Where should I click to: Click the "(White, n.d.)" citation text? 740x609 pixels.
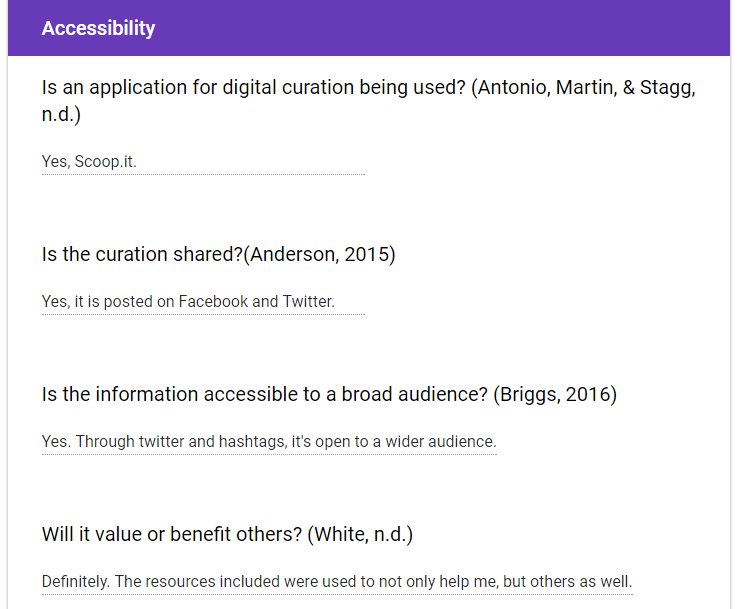point(360,534)
